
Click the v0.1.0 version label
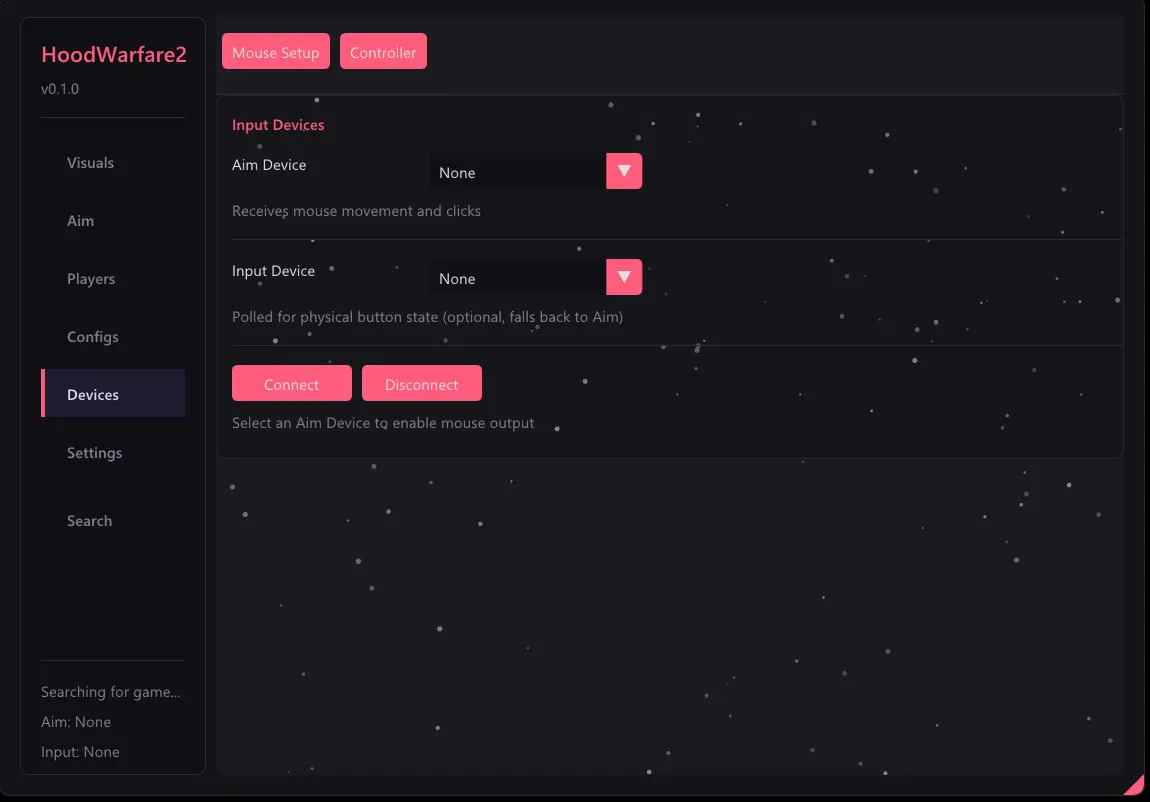[x=60, y=89]
